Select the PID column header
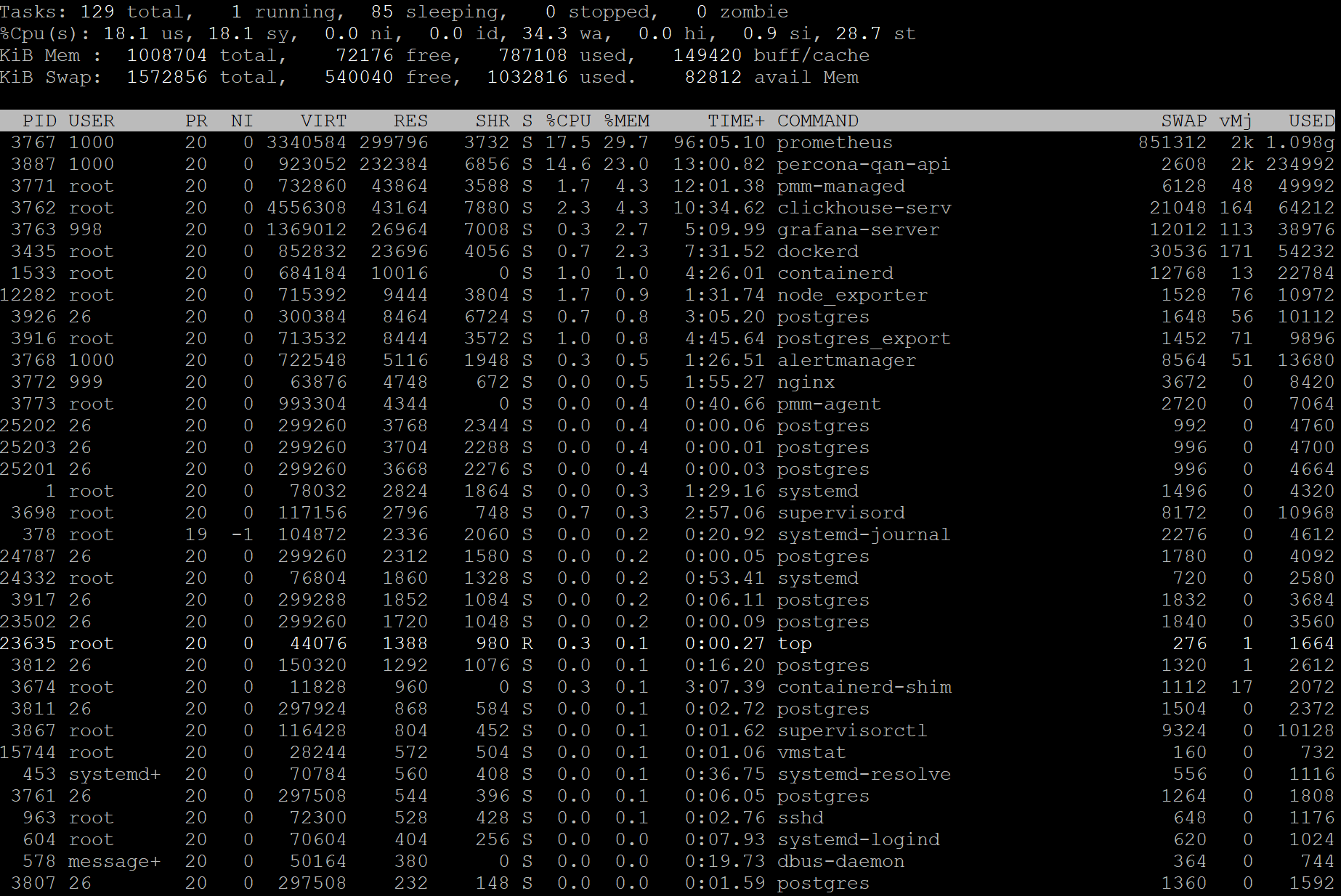The image size is (1341, 896). point(40,121)
